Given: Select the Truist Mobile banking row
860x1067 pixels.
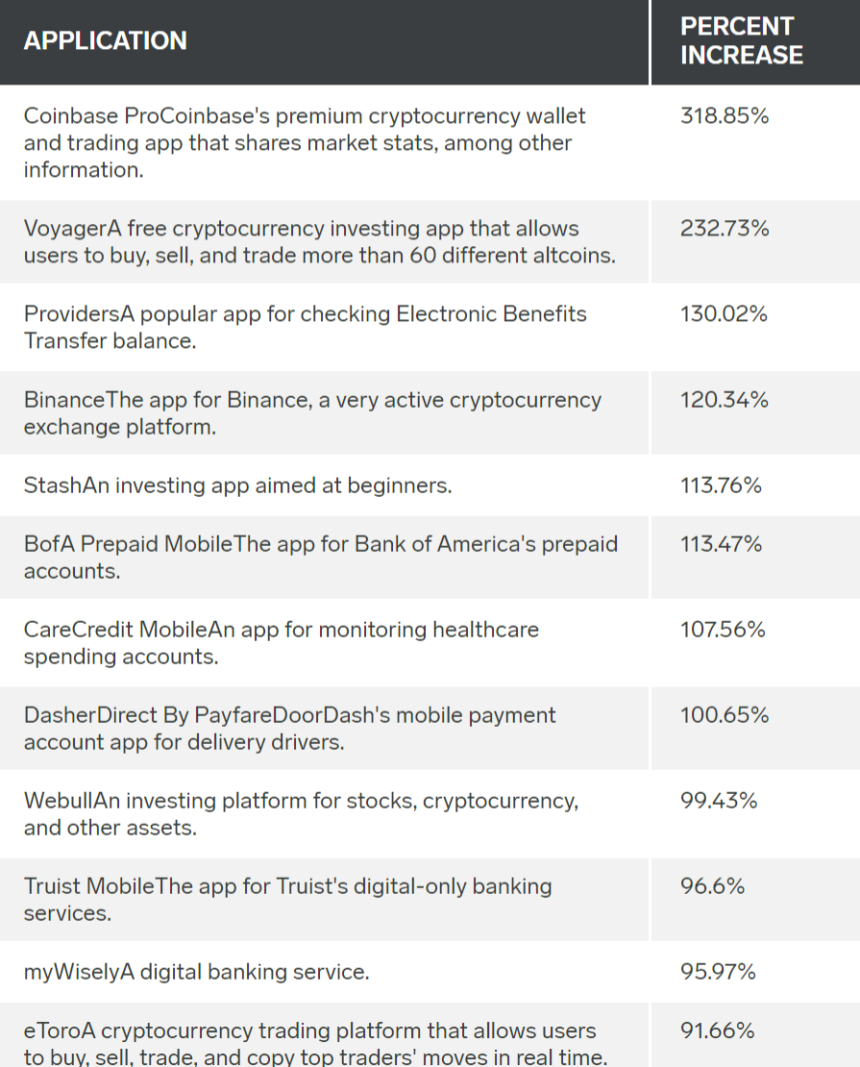Looking at the screenshot, I should click(288, 900).
